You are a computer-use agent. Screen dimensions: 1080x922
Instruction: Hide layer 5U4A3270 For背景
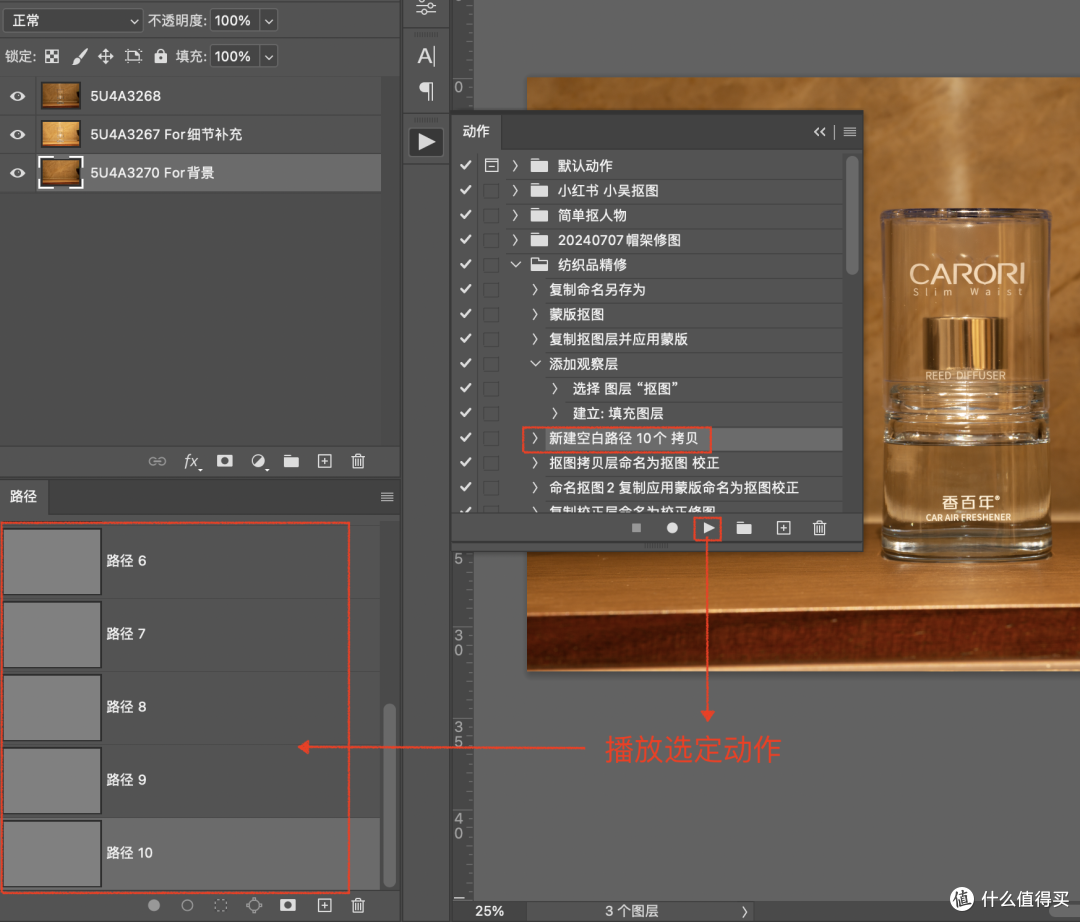click(x=18, y=173)
